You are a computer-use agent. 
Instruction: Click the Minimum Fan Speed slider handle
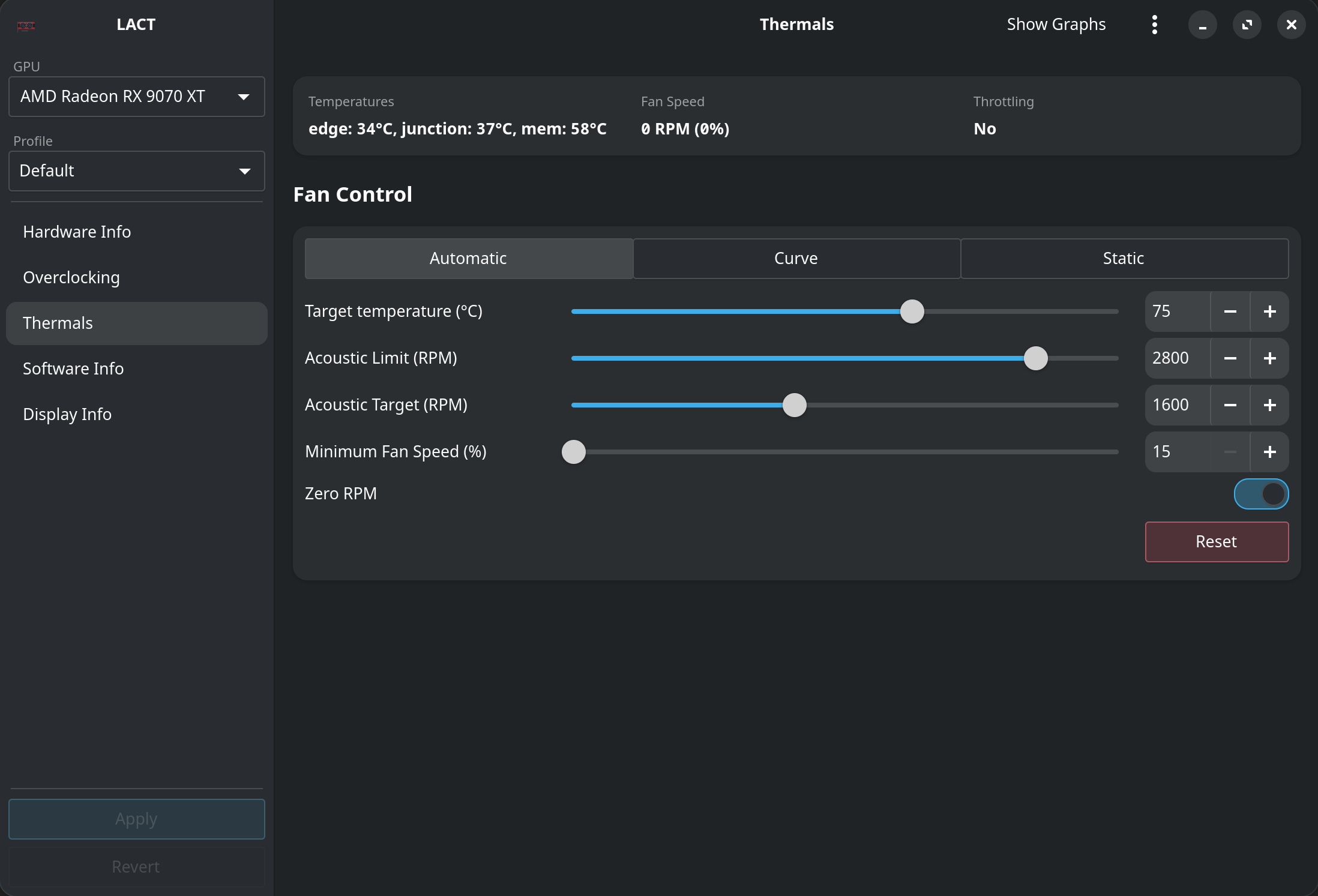573,452
